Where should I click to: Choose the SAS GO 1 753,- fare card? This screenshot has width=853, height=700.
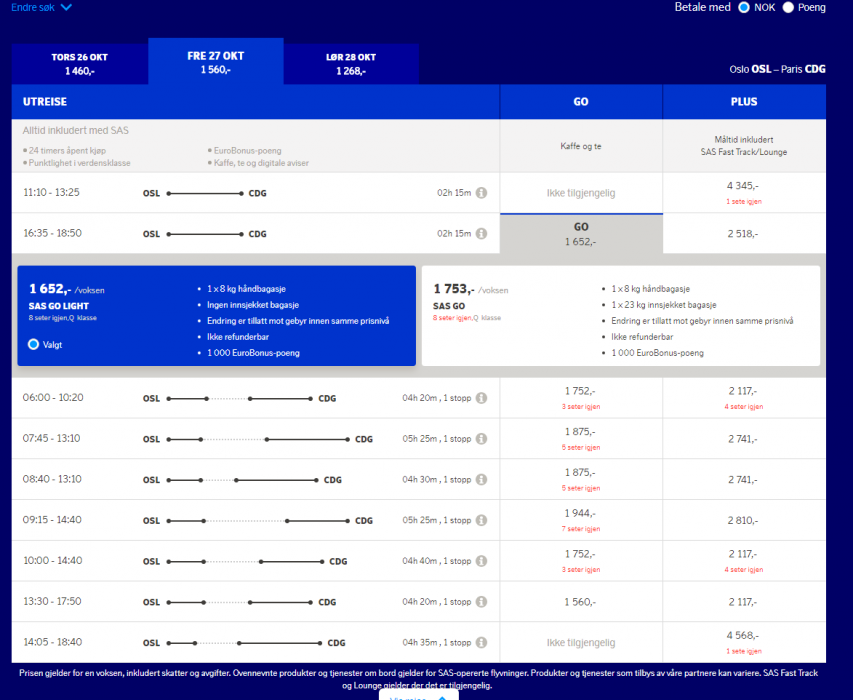[x=620, y=315]
